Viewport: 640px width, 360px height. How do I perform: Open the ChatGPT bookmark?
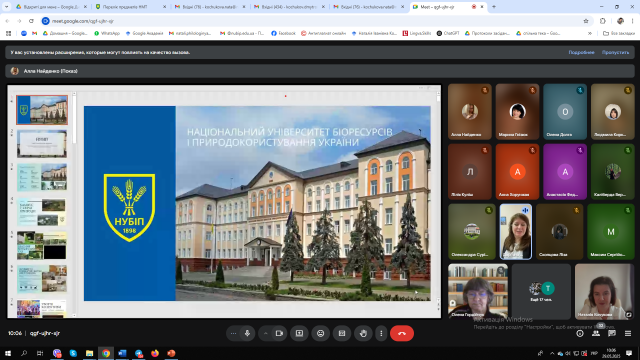448,33
